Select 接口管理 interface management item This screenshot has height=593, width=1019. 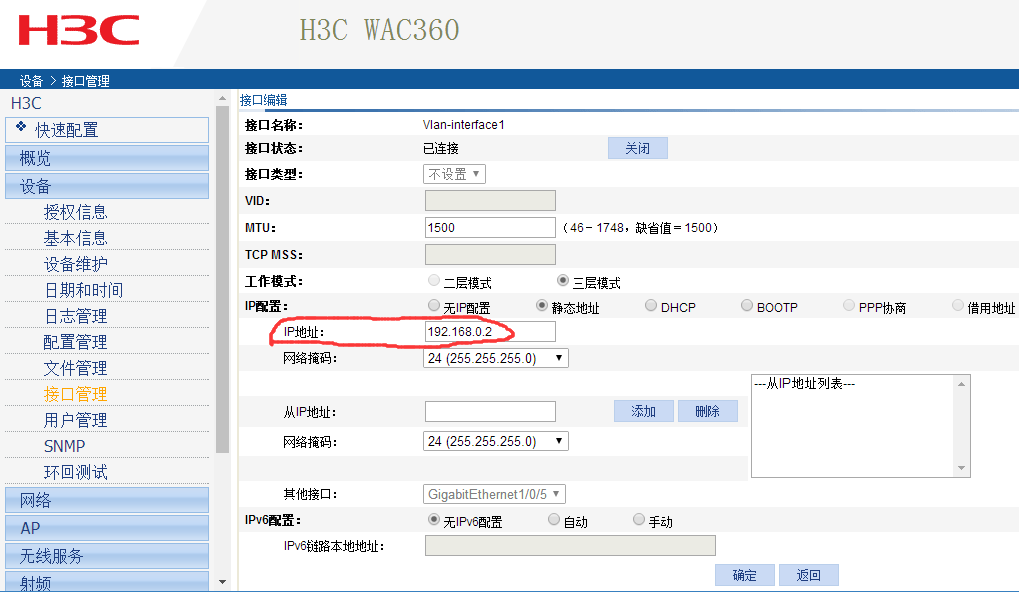point(75,394)
